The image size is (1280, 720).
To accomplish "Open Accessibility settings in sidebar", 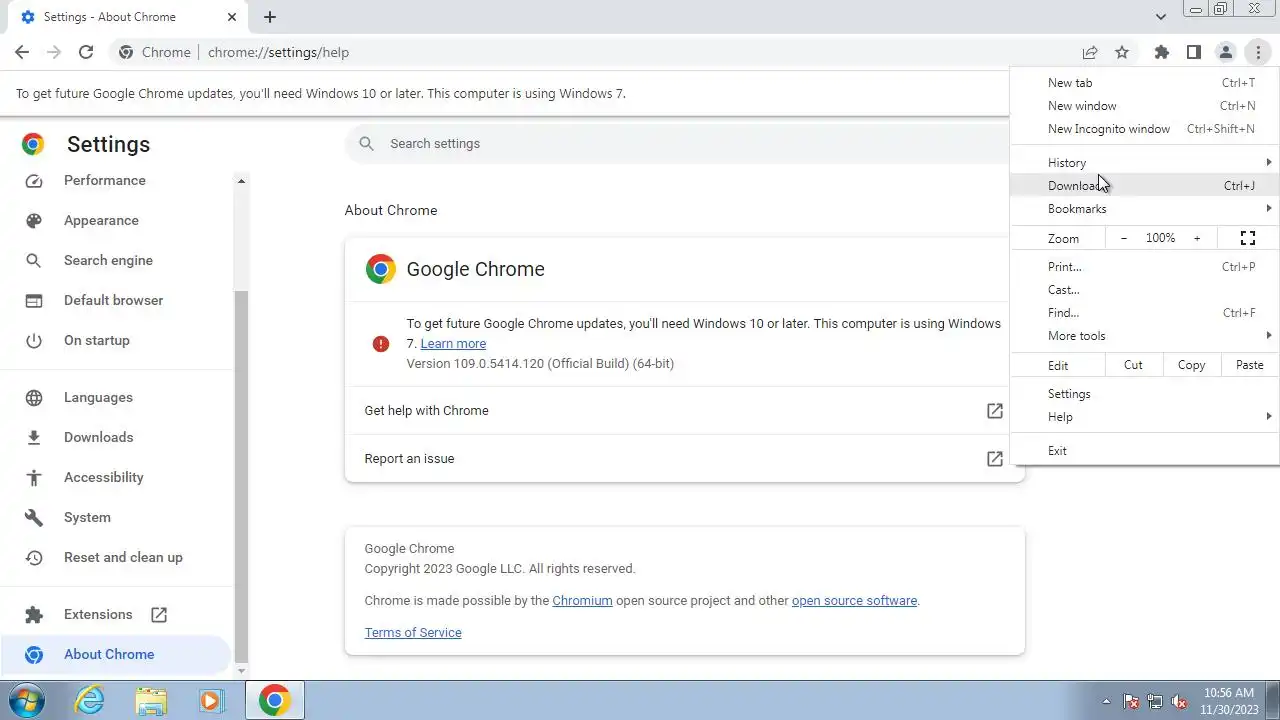I will (104, 477).
